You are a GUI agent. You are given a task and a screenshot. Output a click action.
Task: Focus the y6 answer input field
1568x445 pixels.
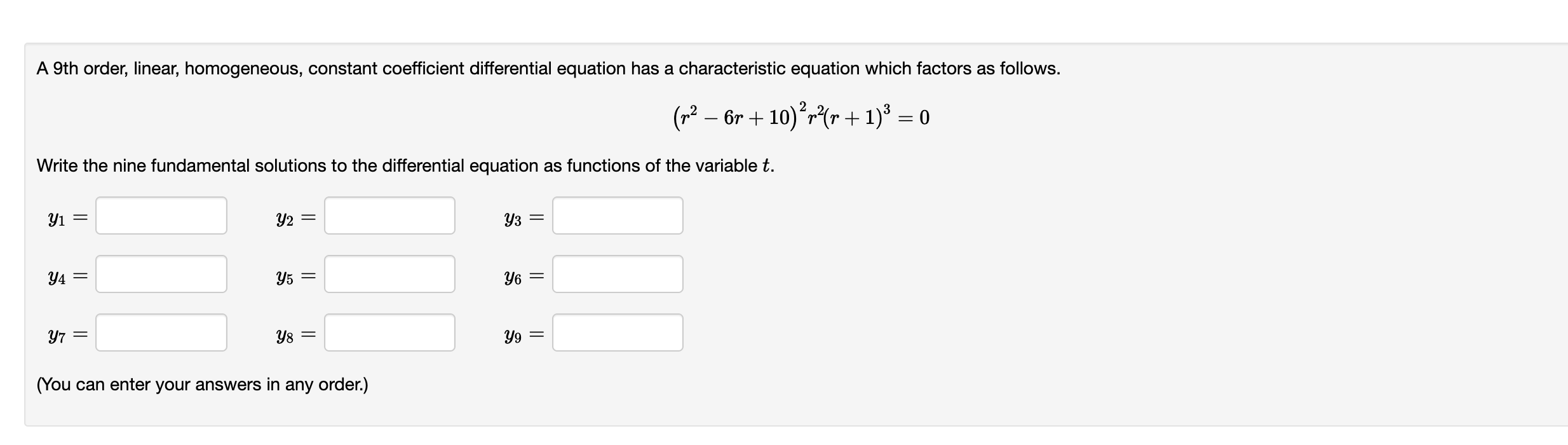618,274
